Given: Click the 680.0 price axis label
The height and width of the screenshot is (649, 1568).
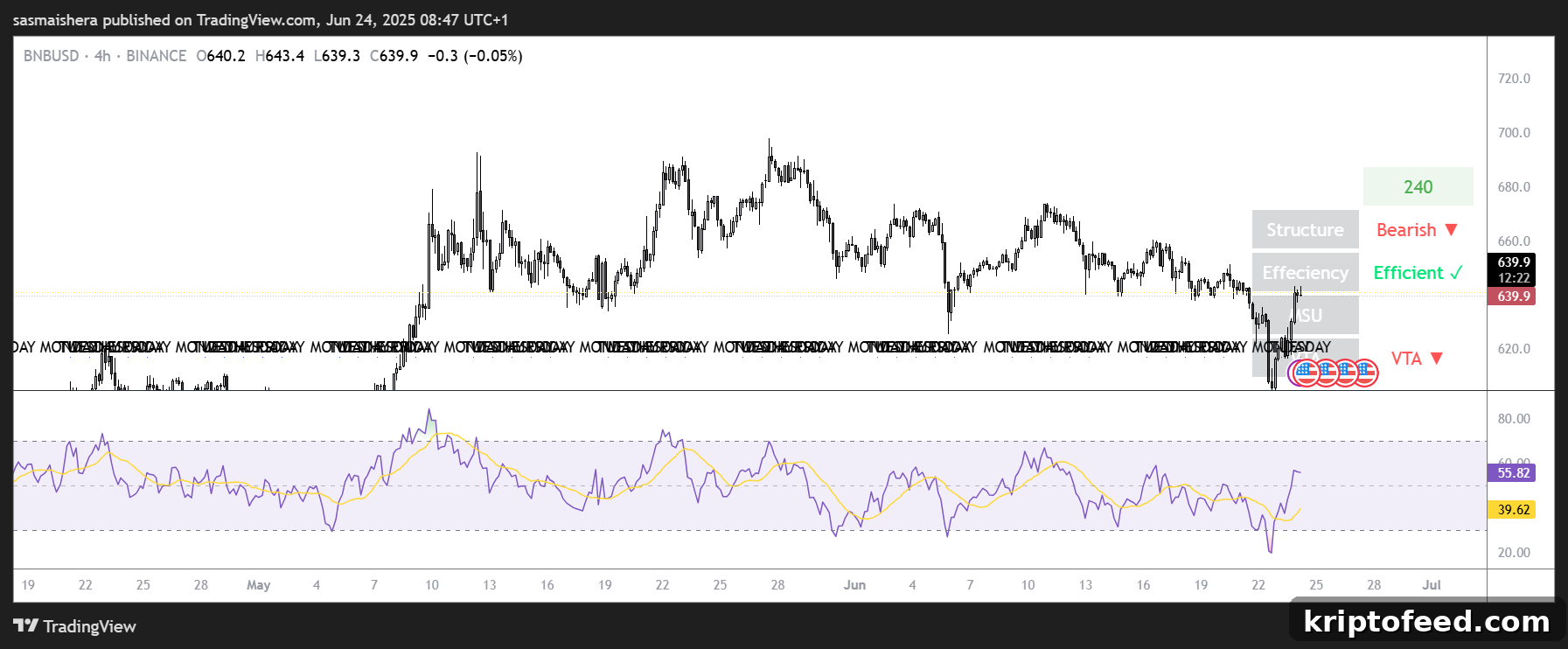Looking at the screenshot, I should [1514, 187].
